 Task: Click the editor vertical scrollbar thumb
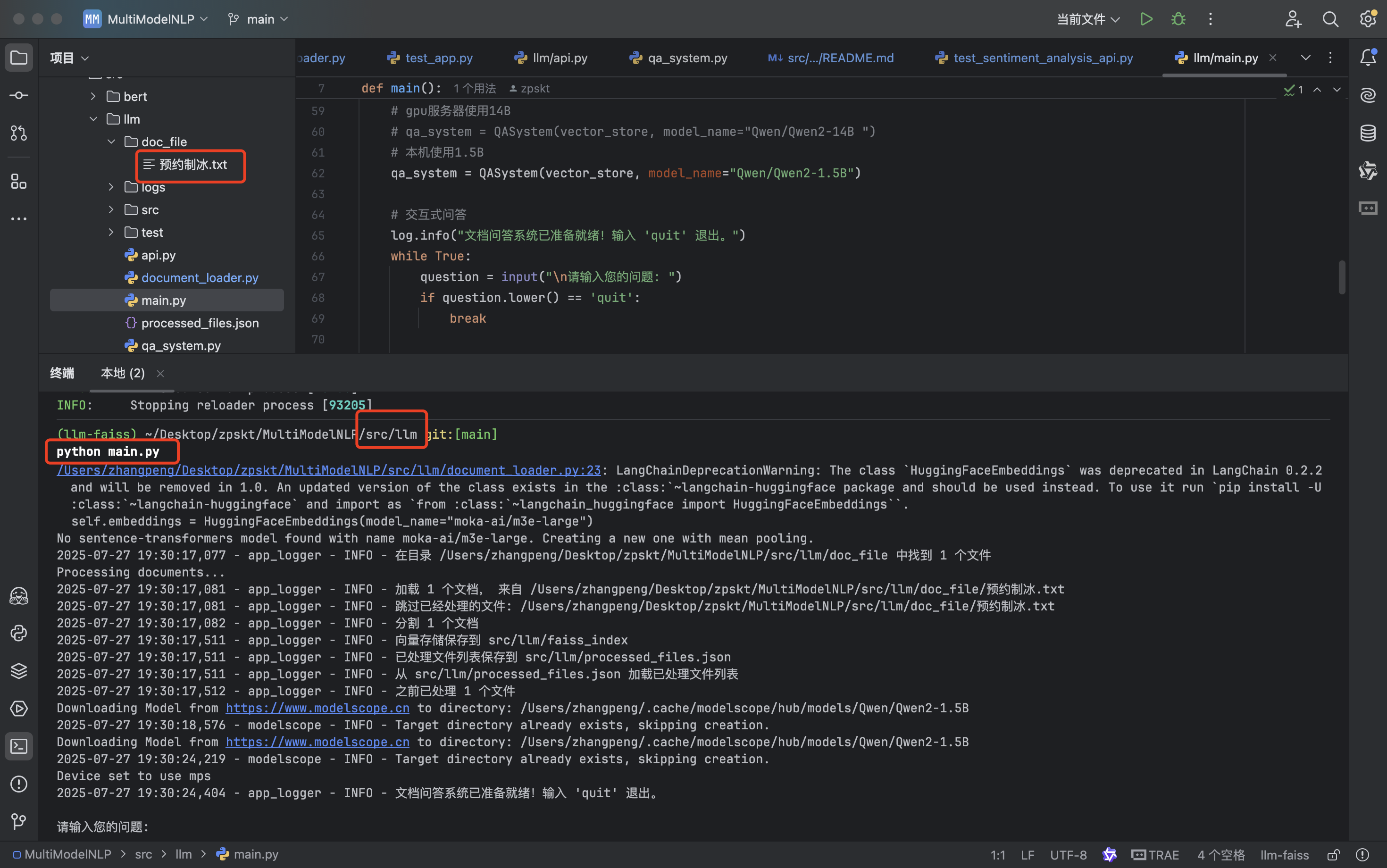tap(1342, 277)
